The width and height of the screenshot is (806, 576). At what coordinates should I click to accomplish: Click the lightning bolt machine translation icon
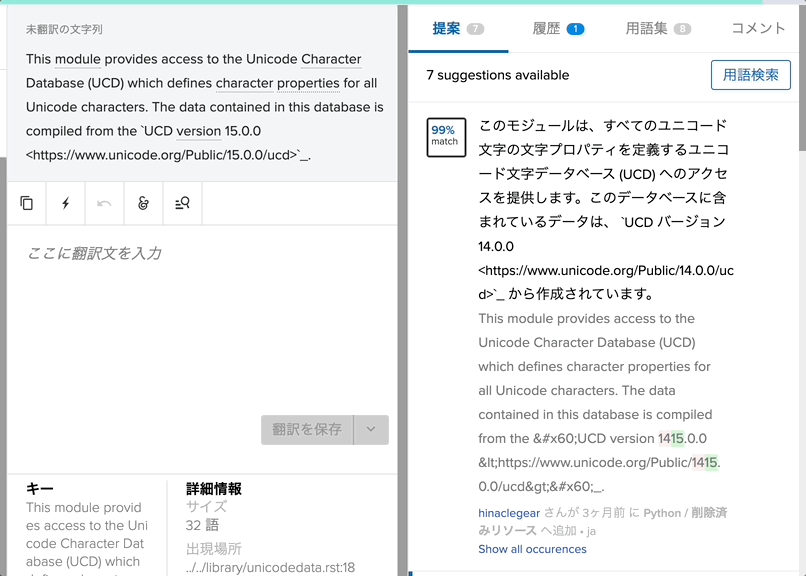coord(66,203)
